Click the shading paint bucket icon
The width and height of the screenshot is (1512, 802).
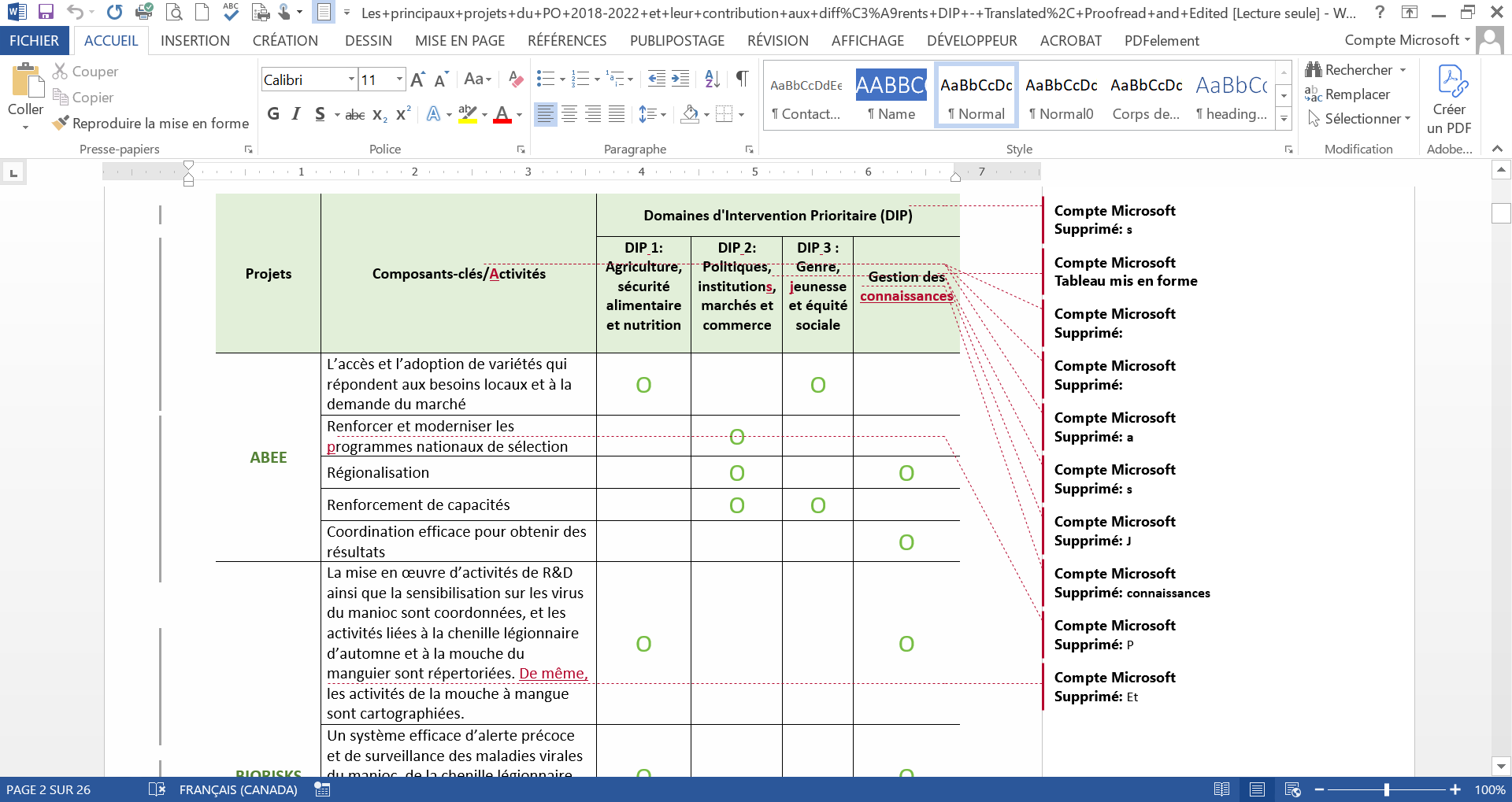click(x=690, y=114)
